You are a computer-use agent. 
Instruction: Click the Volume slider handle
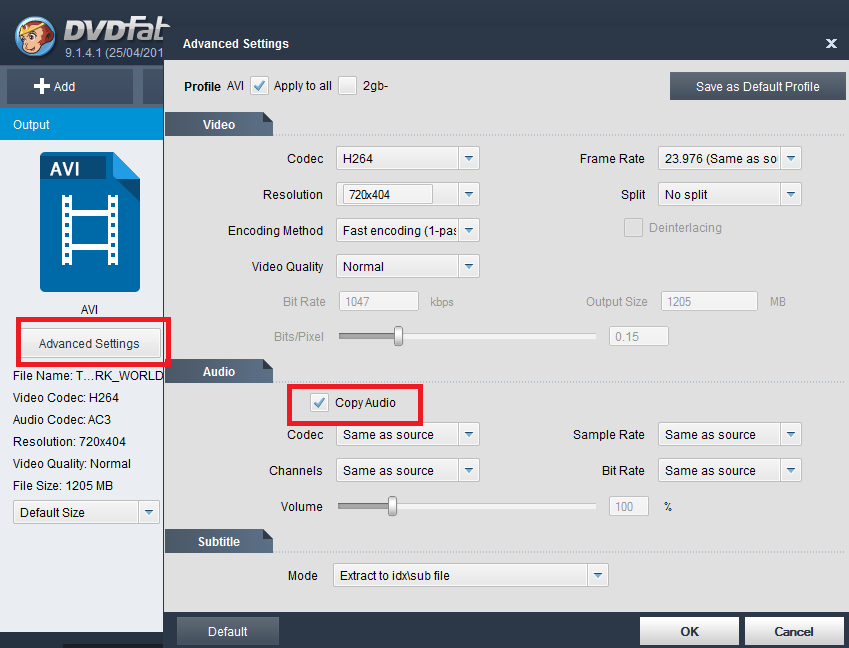[392, 507]
